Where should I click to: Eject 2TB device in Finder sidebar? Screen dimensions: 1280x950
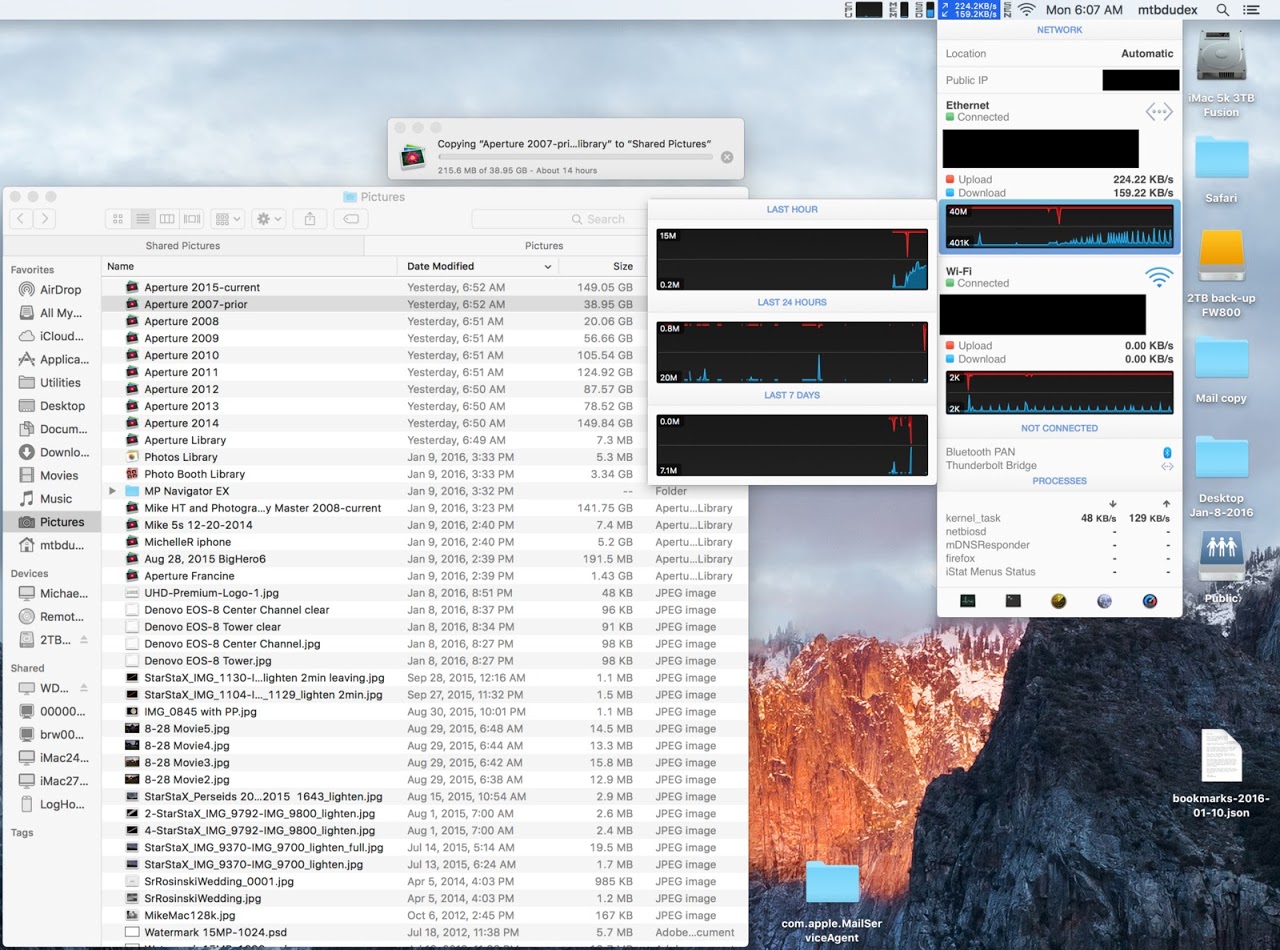(84, 640)
